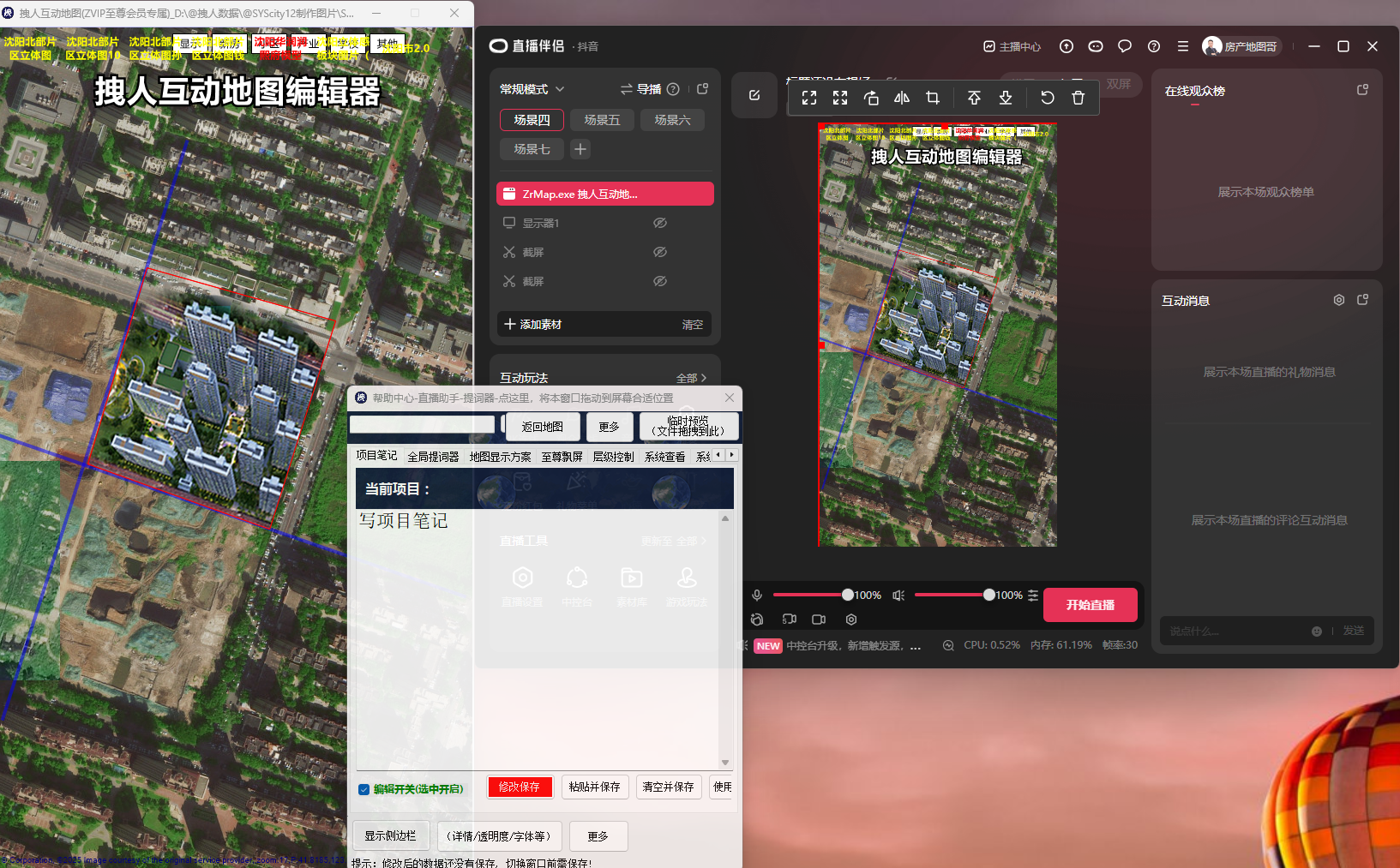Screen dimensions: 1400x868
Task: Click the edit title pencil icon left of preview
Action: tap(754, 95)
